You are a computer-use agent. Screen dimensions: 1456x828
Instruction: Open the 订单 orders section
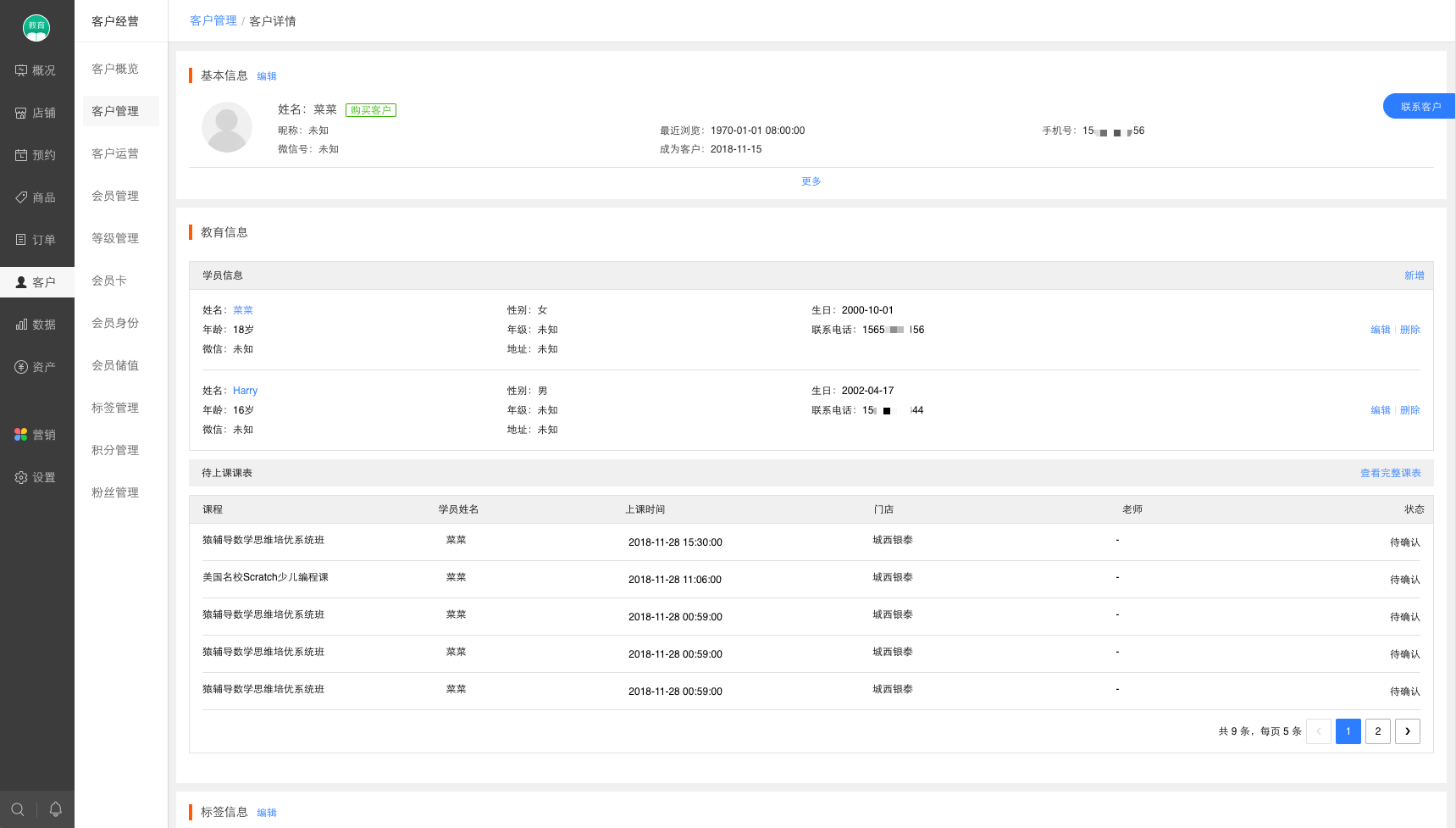[36, 240]
